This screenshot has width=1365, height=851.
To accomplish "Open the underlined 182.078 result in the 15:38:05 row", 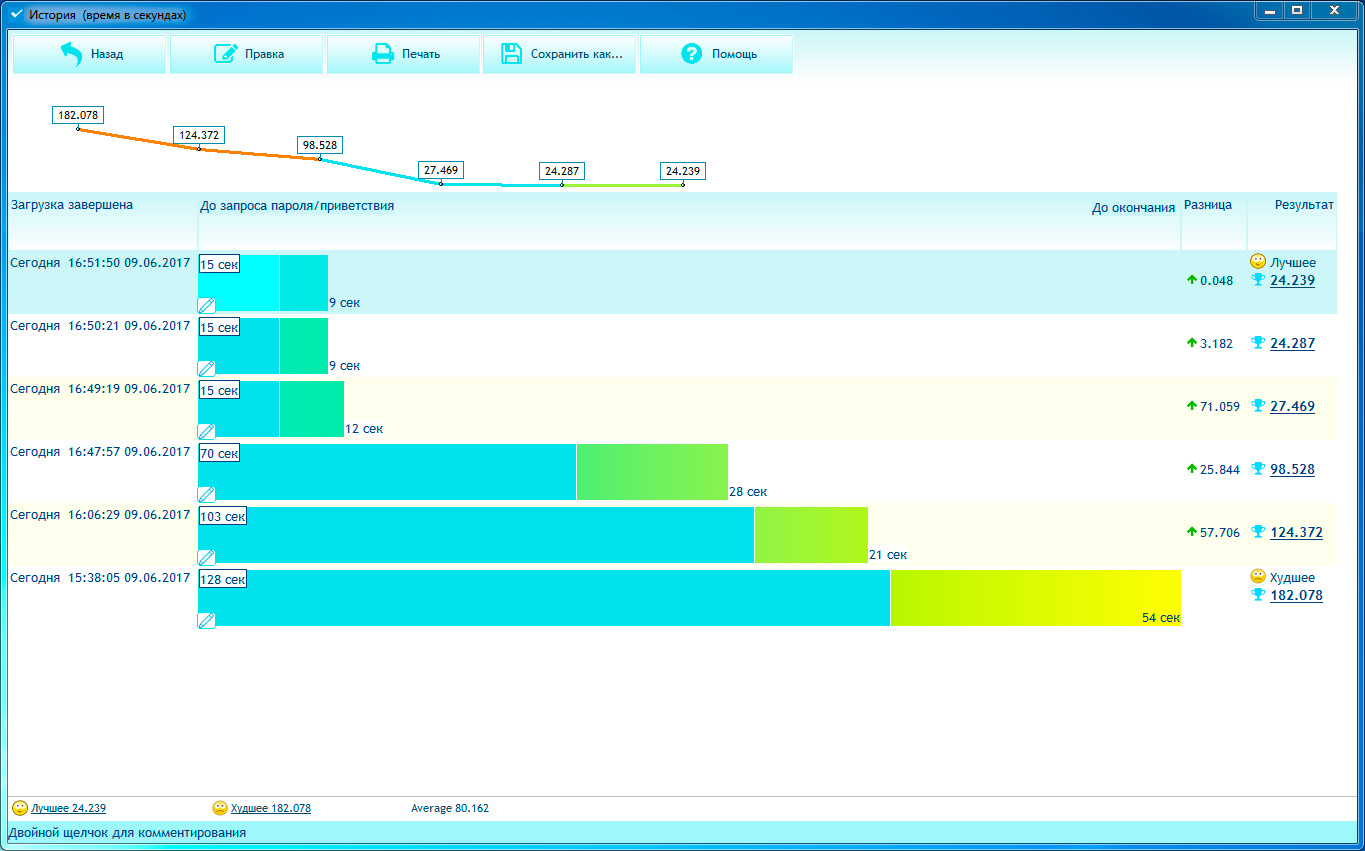I will pyautogui.click(x=1296, y=596).
